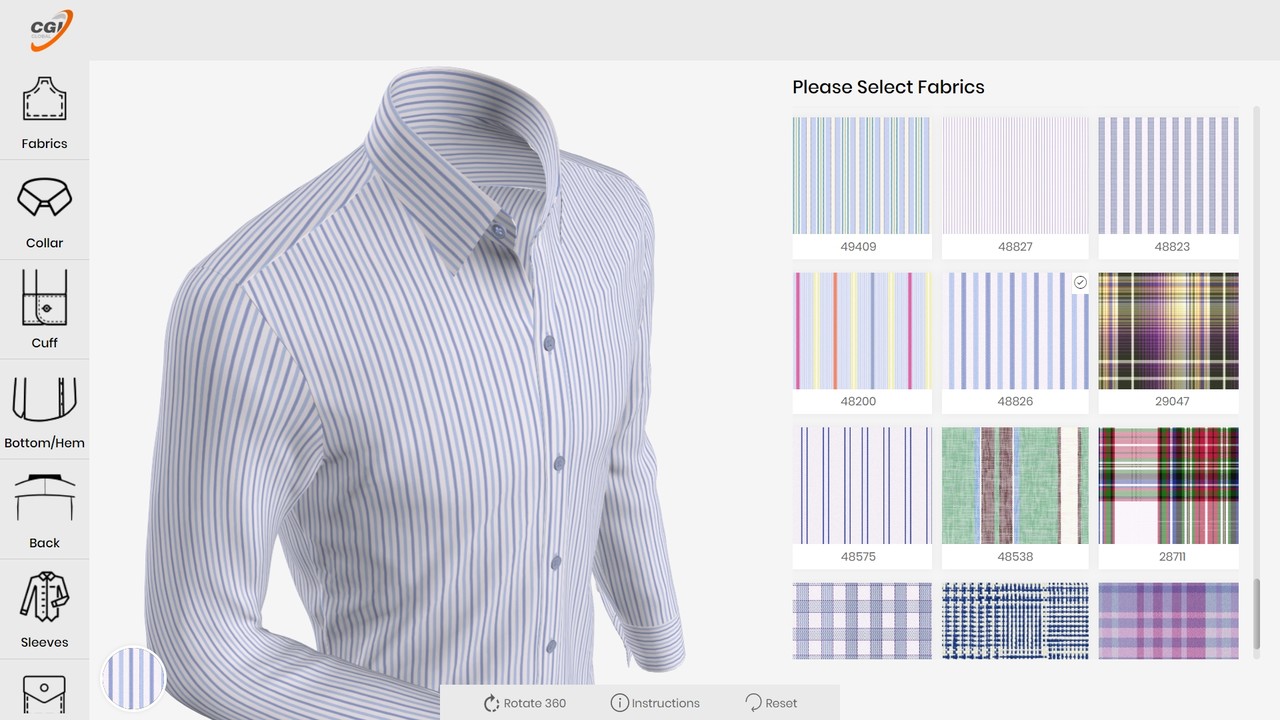
Task: Click the Back menu label
Action: [44, 543]
